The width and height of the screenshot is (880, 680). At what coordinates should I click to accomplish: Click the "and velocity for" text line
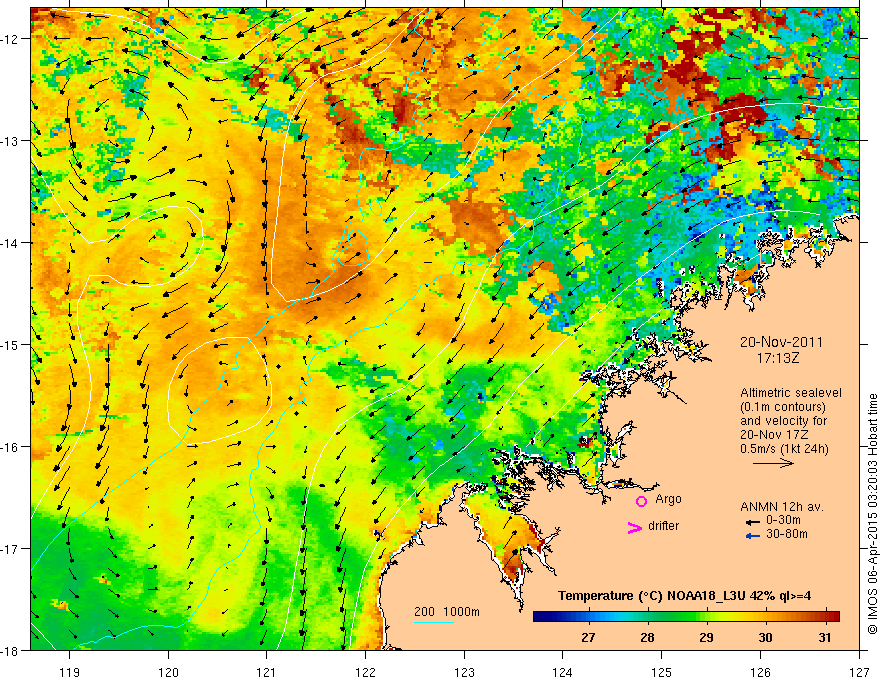click(x=783, y=421)
